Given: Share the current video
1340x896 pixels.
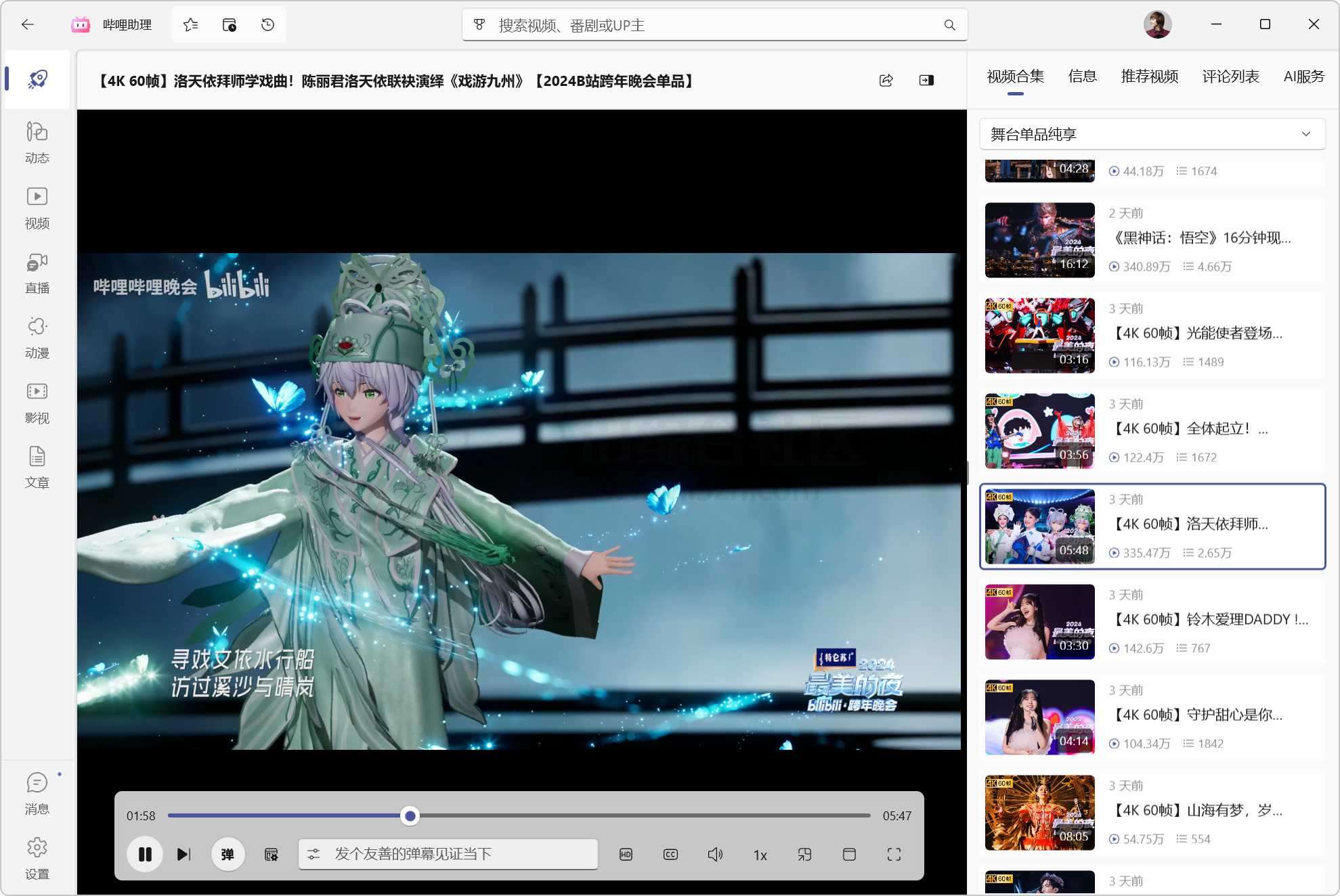Looking at the screenshot, I should [886, 81].
